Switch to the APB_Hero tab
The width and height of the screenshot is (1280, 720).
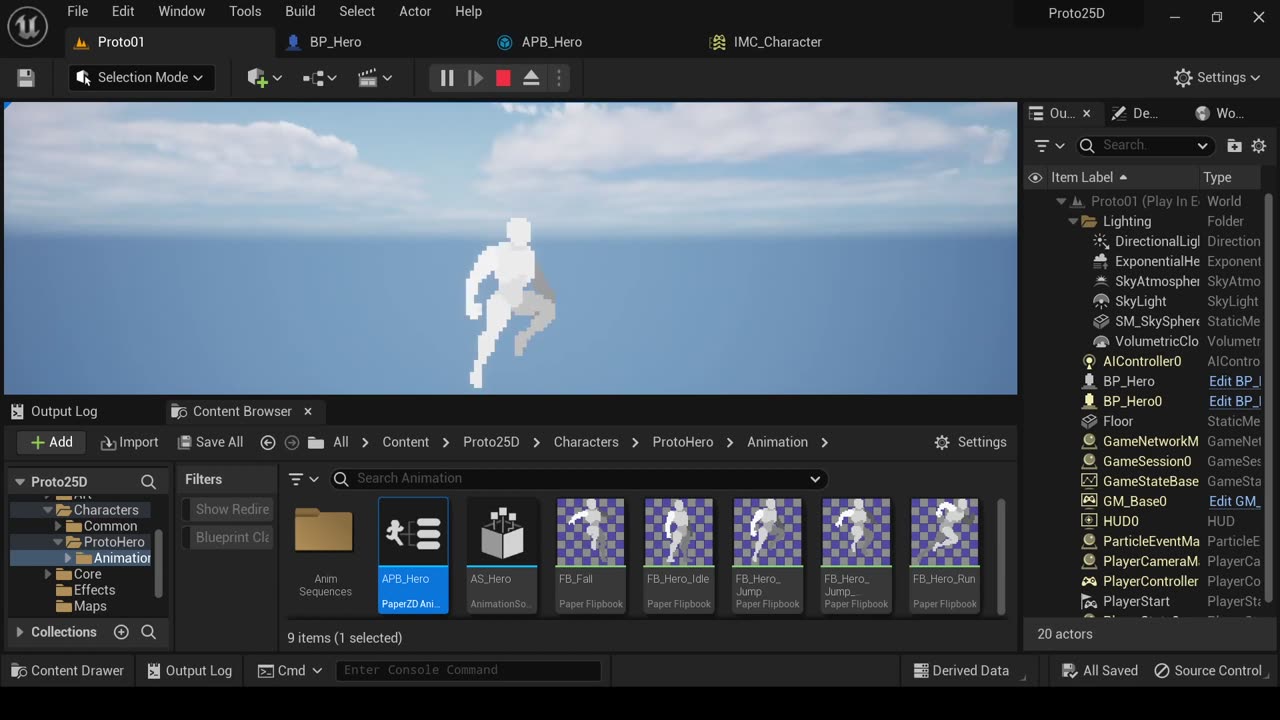point(552,42)
